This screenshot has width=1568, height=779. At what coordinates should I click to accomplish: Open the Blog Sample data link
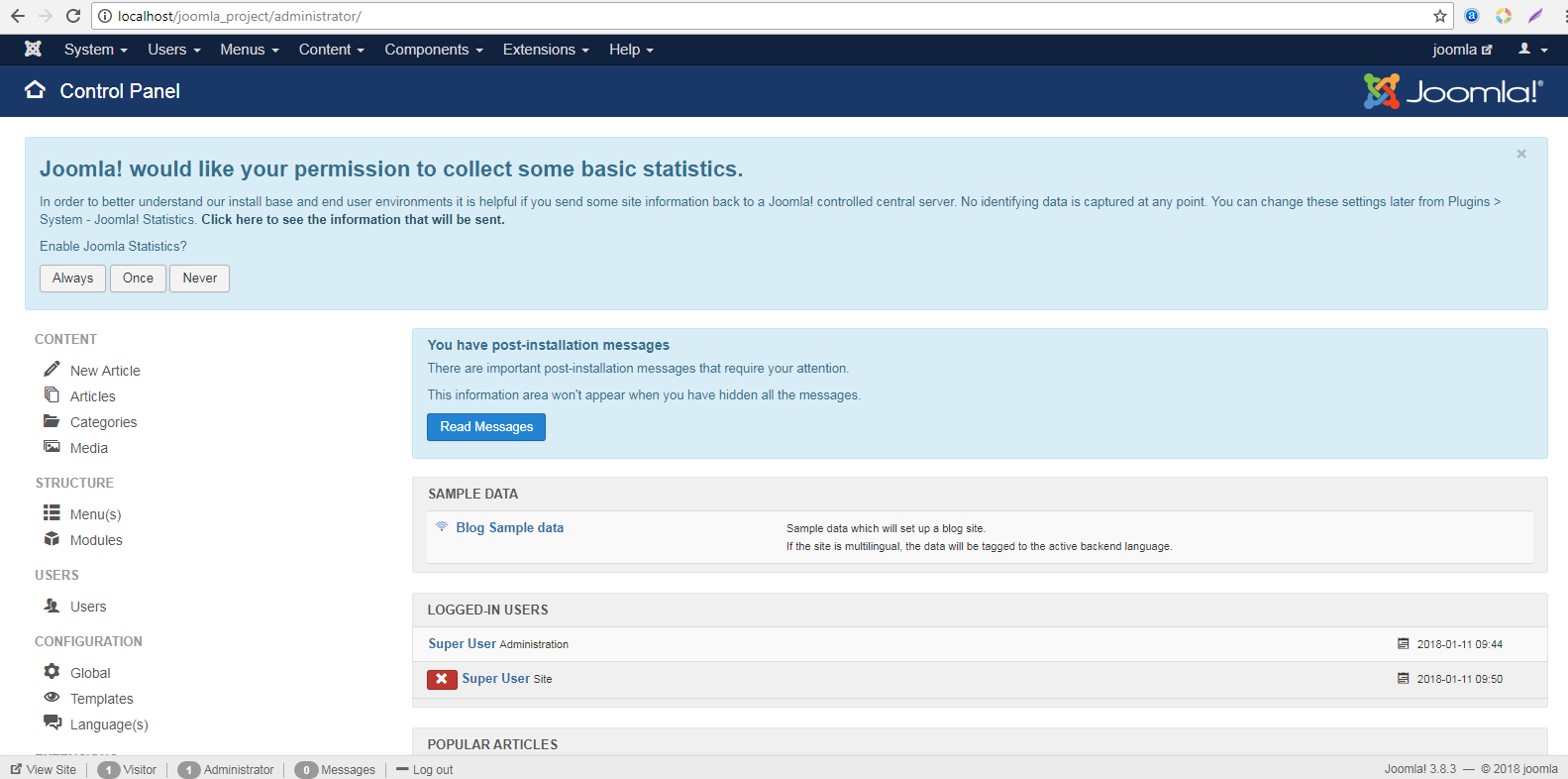point(510,527)
